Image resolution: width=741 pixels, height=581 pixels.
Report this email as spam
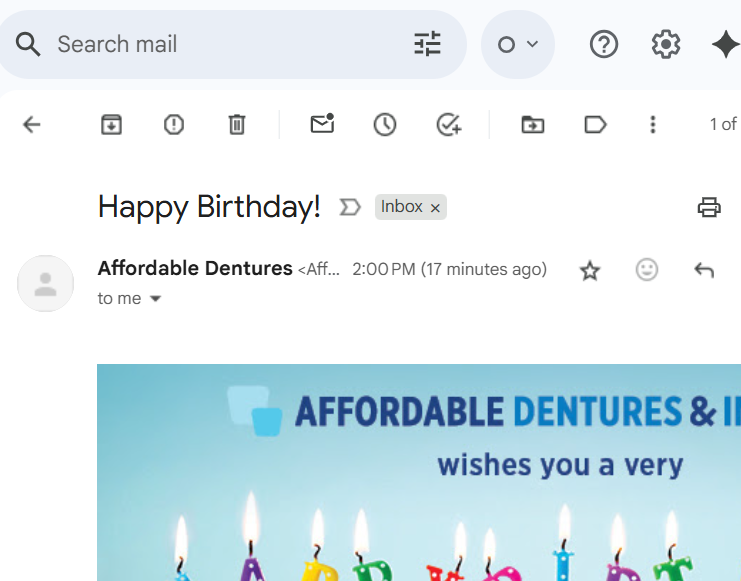click(x=174, y=124)
